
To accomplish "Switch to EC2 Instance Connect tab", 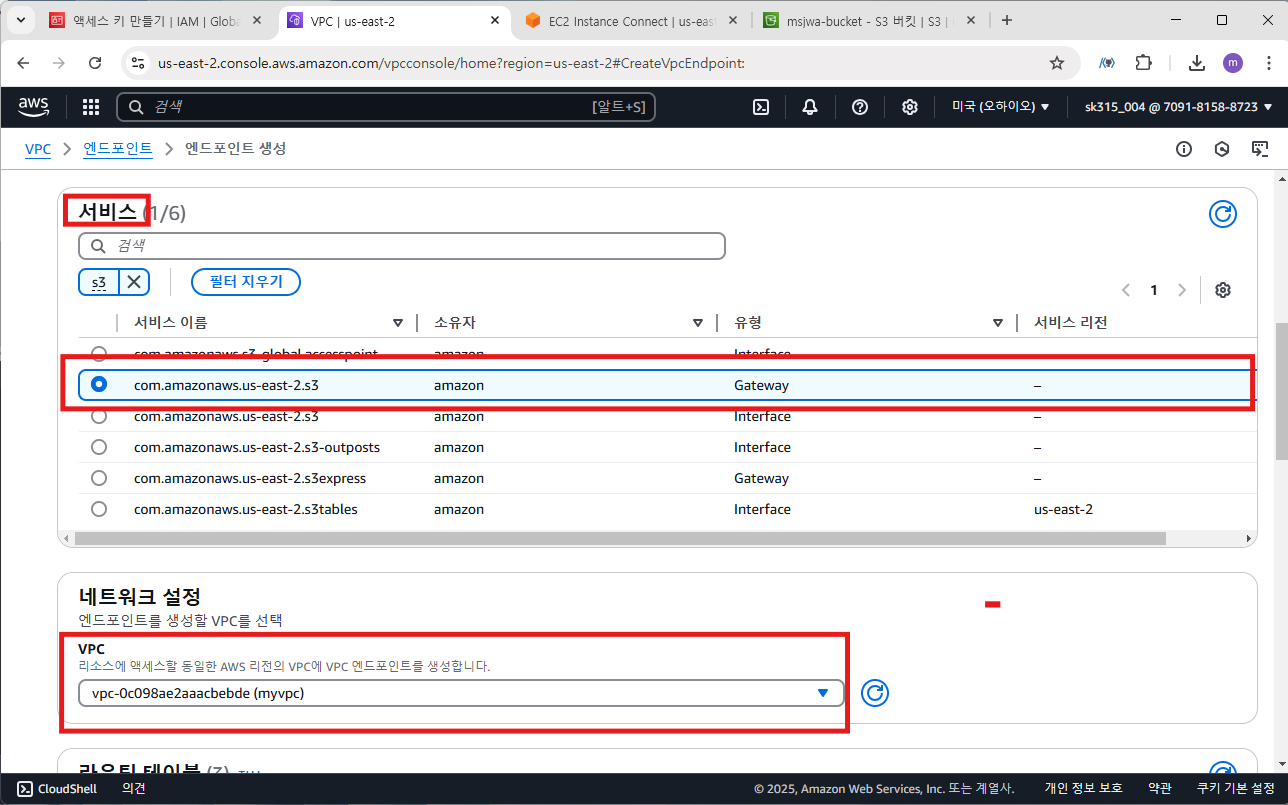I will point(633,20).
